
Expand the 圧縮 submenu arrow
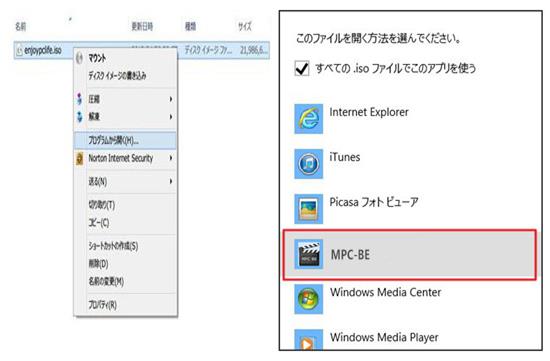[x=171, y=99]
